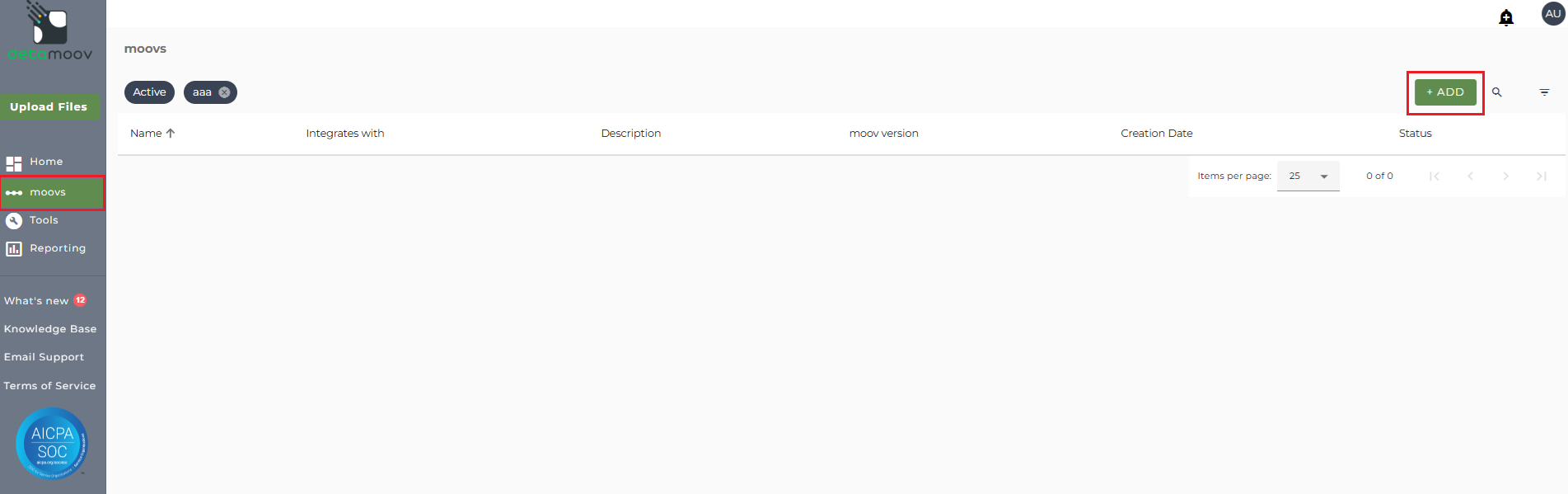Click the moovs icon in the sidebar

14,193
